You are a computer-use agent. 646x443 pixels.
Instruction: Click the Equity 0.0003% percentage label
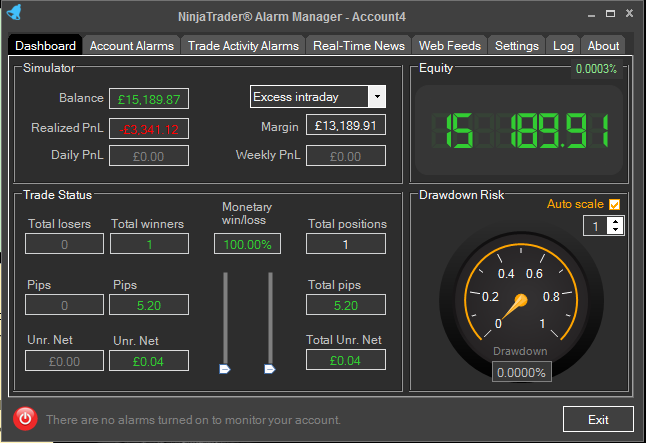[596, 68]
